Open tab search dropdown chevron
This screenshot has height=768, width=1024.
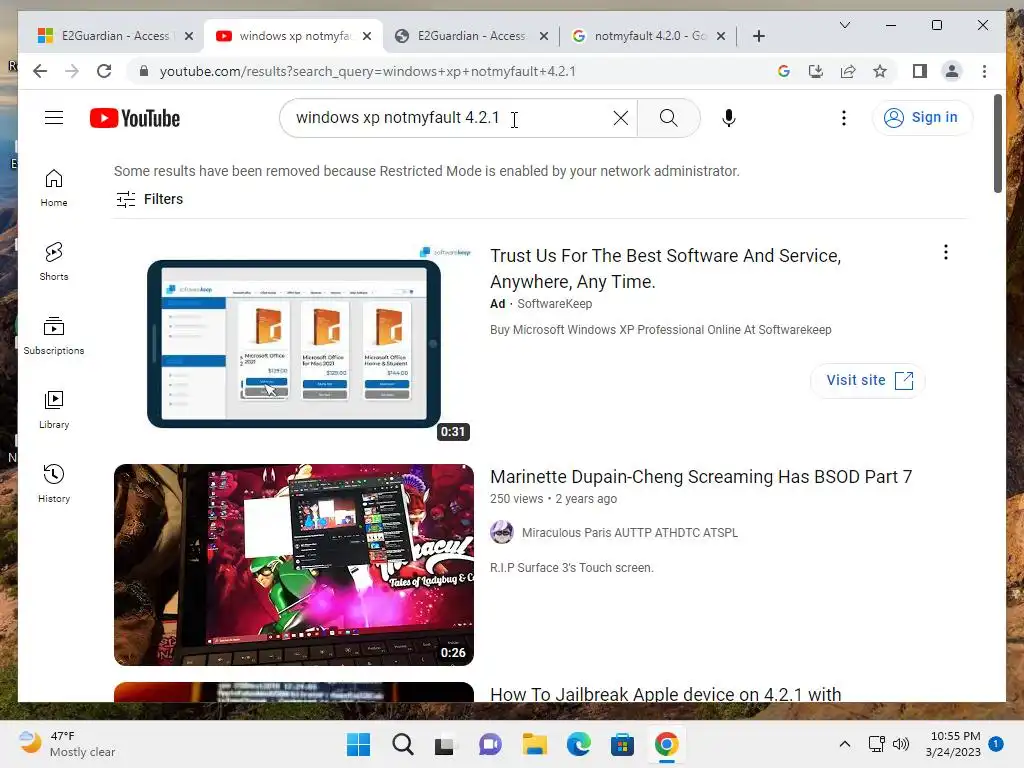[x=844, y=25]
